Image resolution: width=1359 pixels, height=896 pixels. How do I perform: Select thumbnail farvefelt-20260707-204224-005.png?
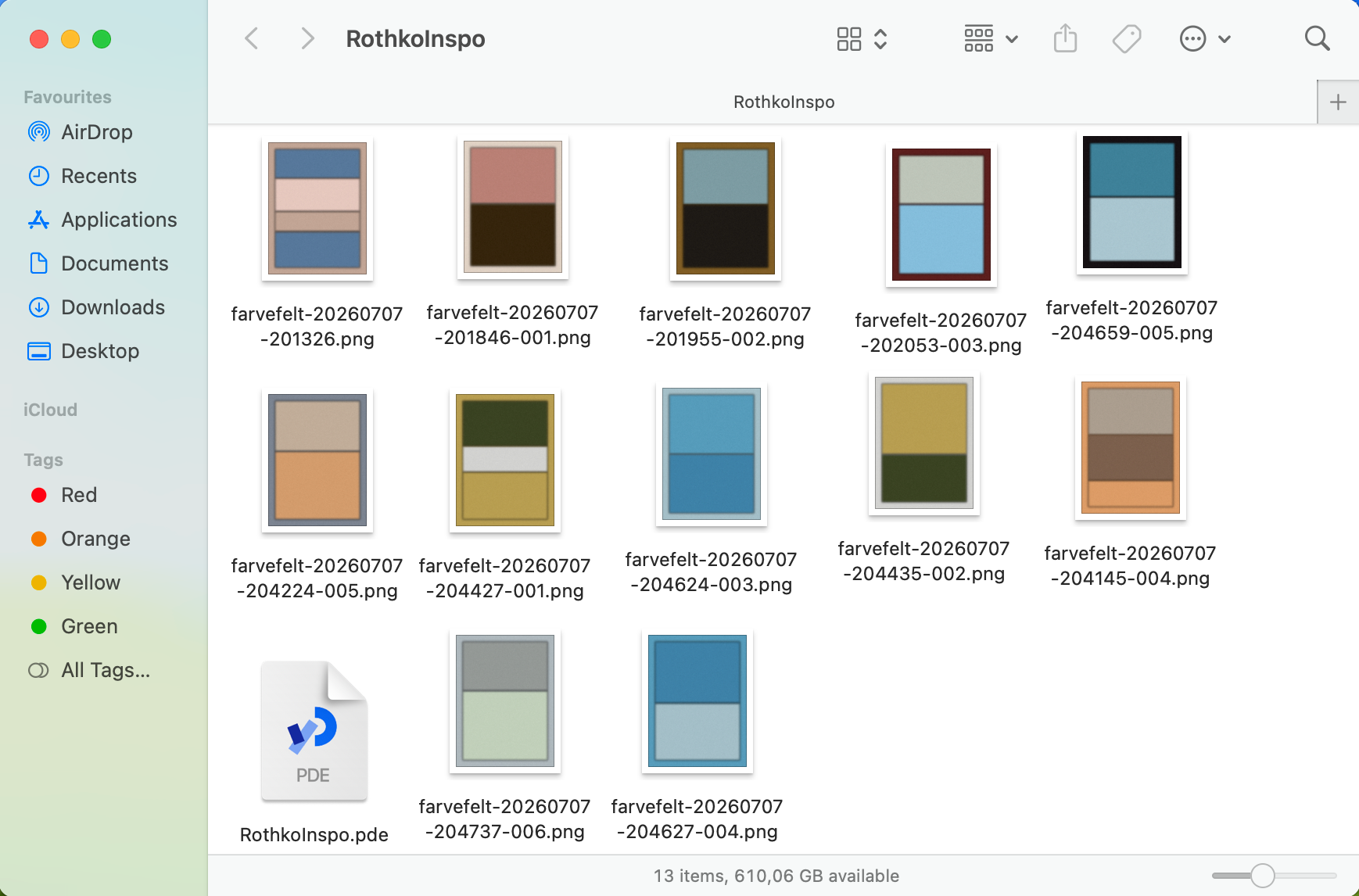317,461
